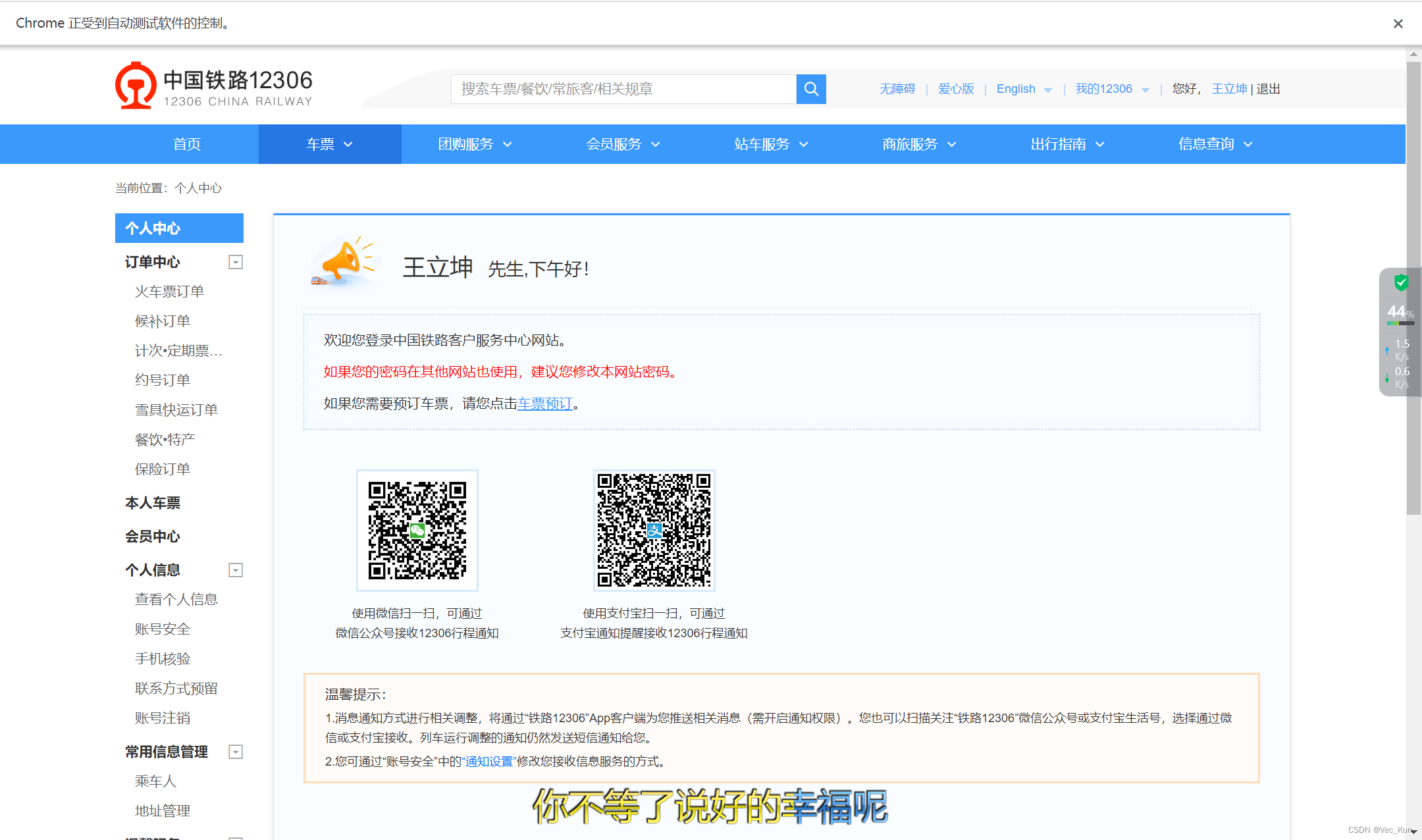The image size is (1422, 840).
Task: Open the 会员服务 navigation menu
Action: coord(622,144)
